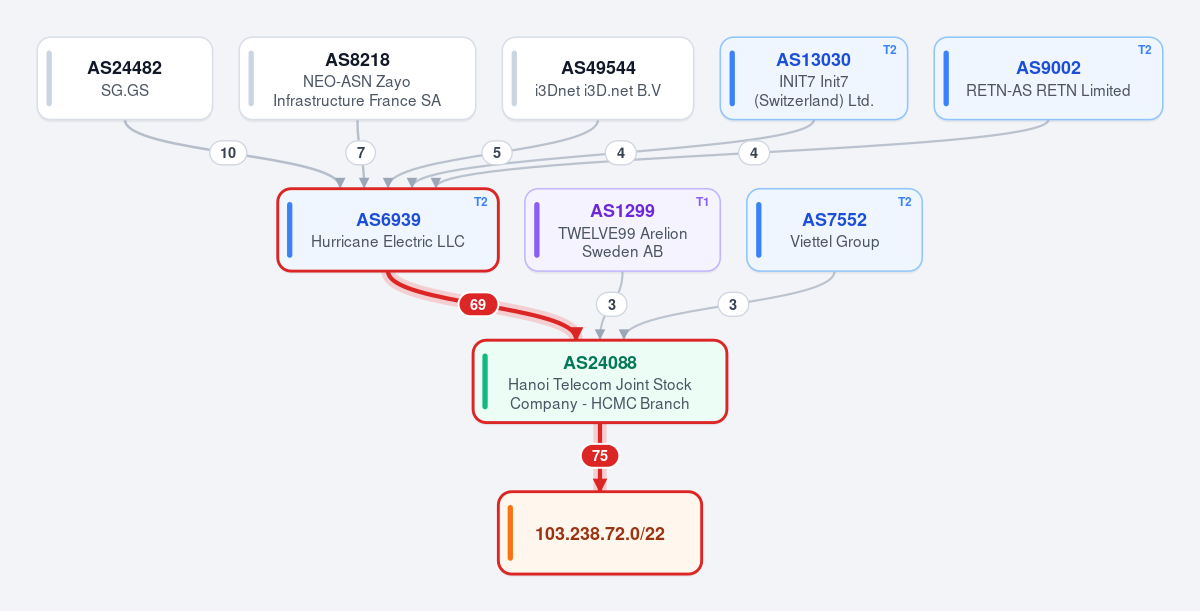Select the AS49544 i3Dnet node
Image resolution: width=1200 pixels, height=611 pixels.
click(598, 79)
